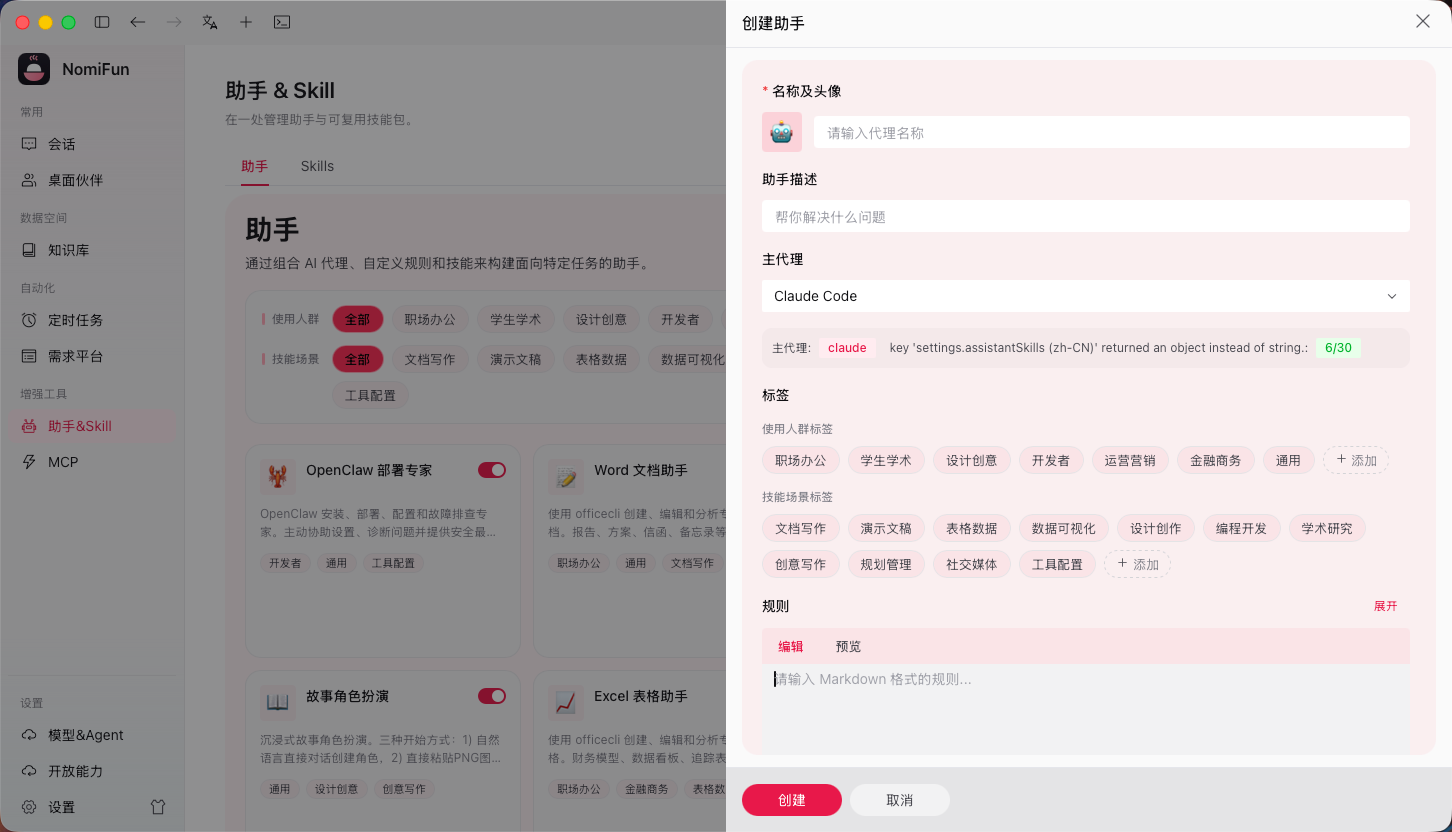Add a custom 使用人群 tag
The height and width of the screenshot is (832, 1452).
pyautogui.click(x=1356, y=460)
